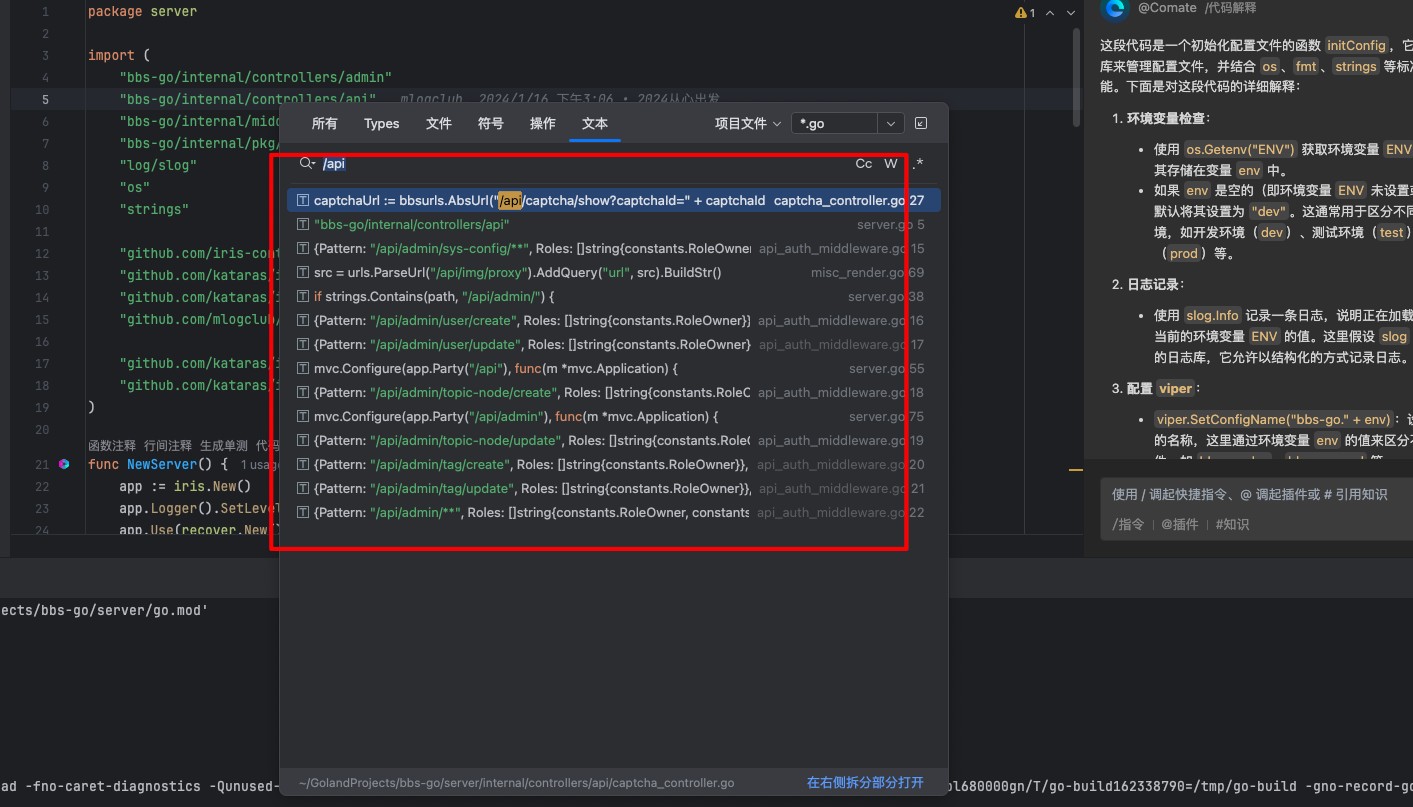Click the bbs-go/internal/controllers/admin import line
This screenshot has width=1413, height=807.
[255, 77]
